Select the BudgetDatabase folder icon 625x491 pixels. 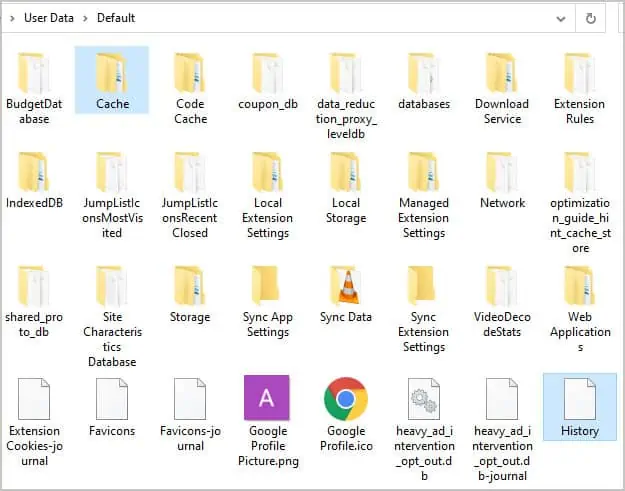(34, 73)
